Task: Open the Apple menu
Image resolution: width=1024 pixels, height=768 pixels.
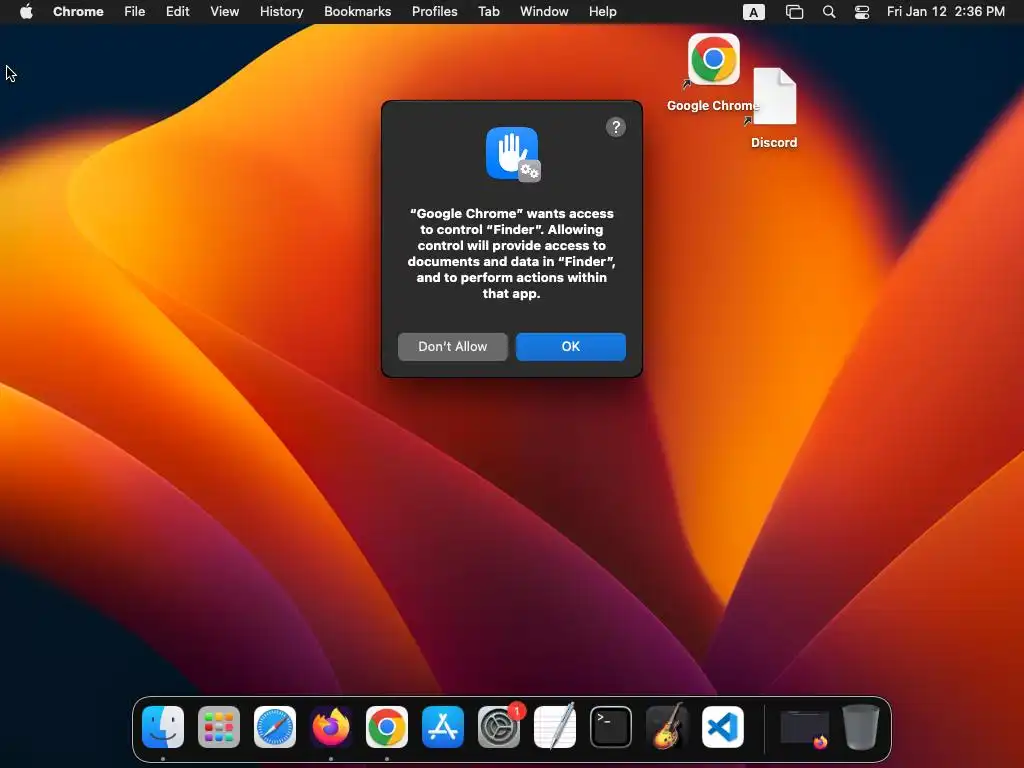Action: point(26,12)
